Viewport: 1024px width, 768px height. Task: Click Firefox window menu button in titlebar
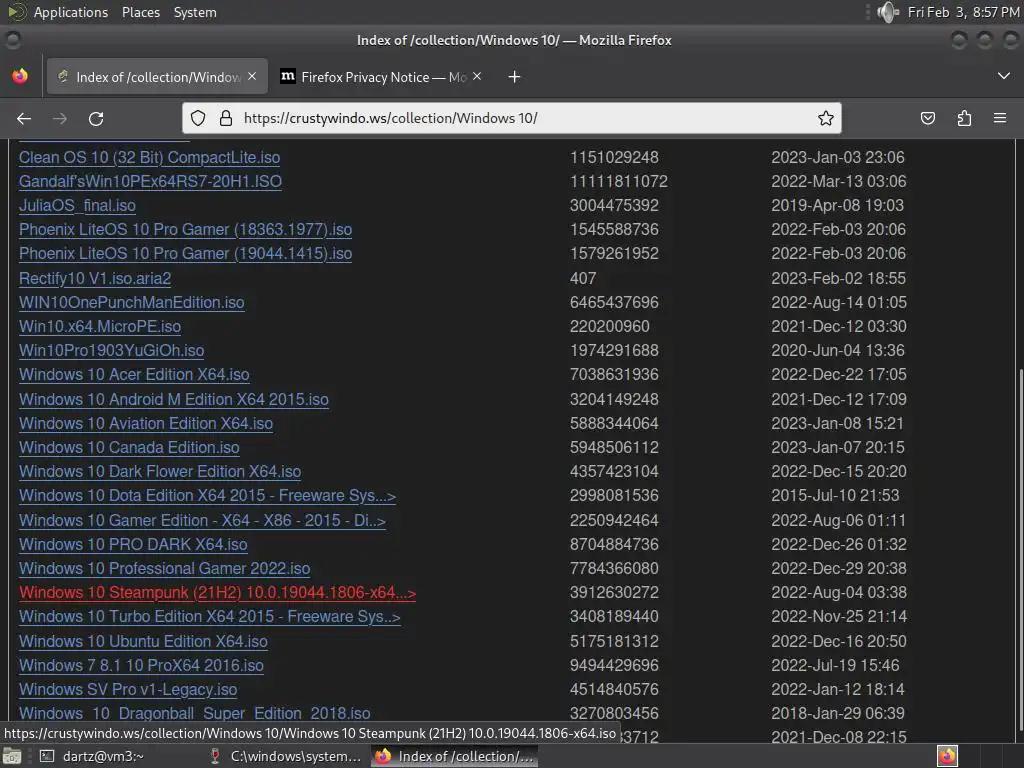pos(12,40)
